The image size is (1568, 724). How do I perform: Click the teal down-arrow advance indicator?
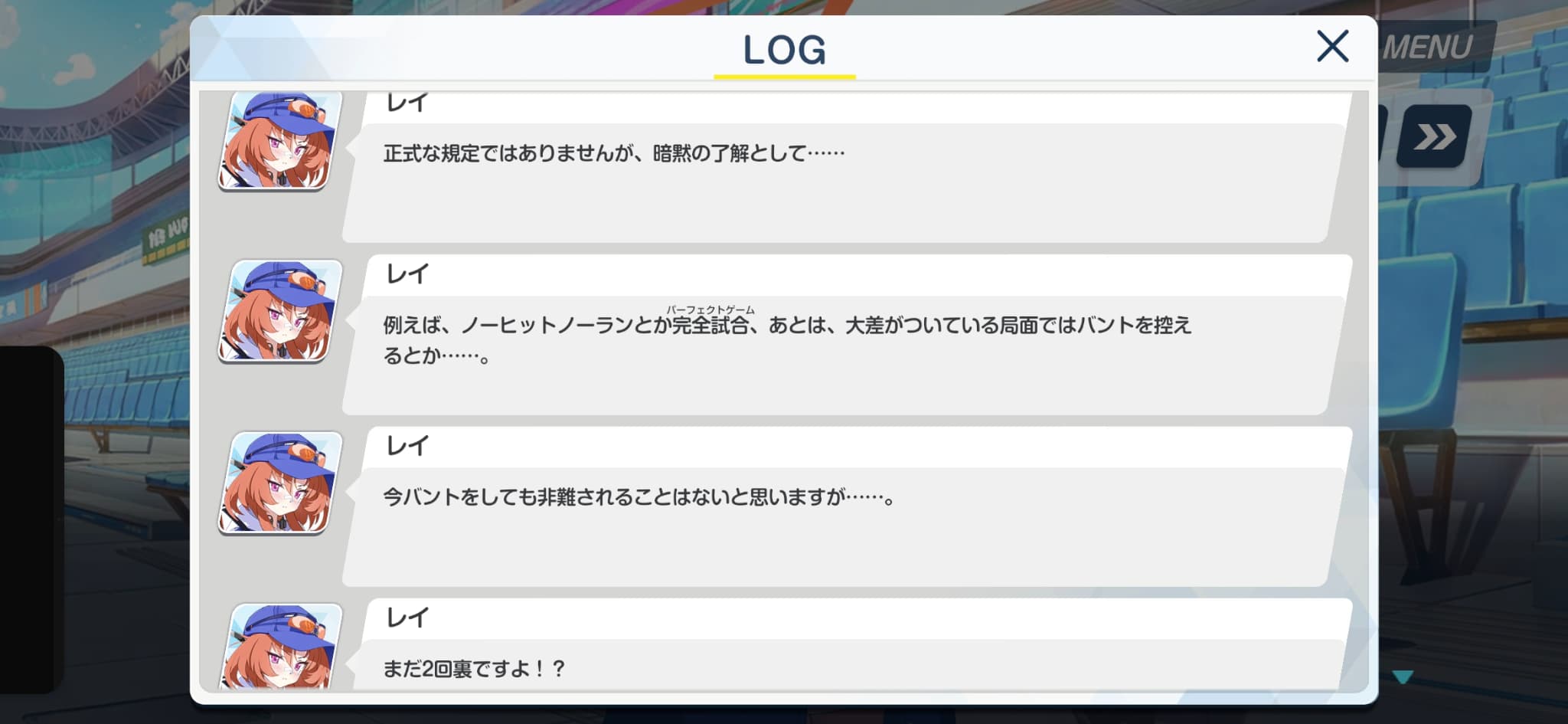[x=1403, y=677]
